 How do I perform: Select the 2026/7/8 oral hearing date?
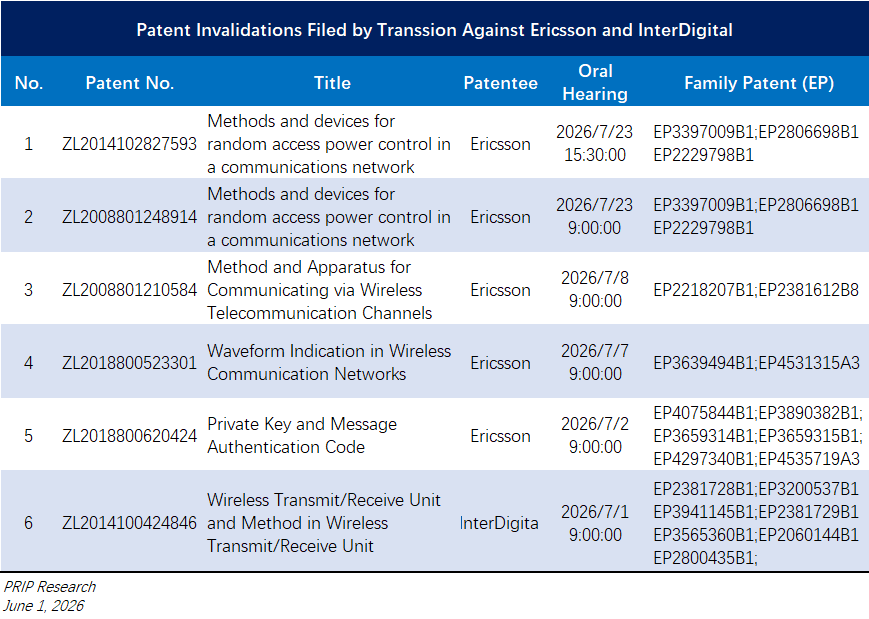pyautogui.click(x=595, y=289)
